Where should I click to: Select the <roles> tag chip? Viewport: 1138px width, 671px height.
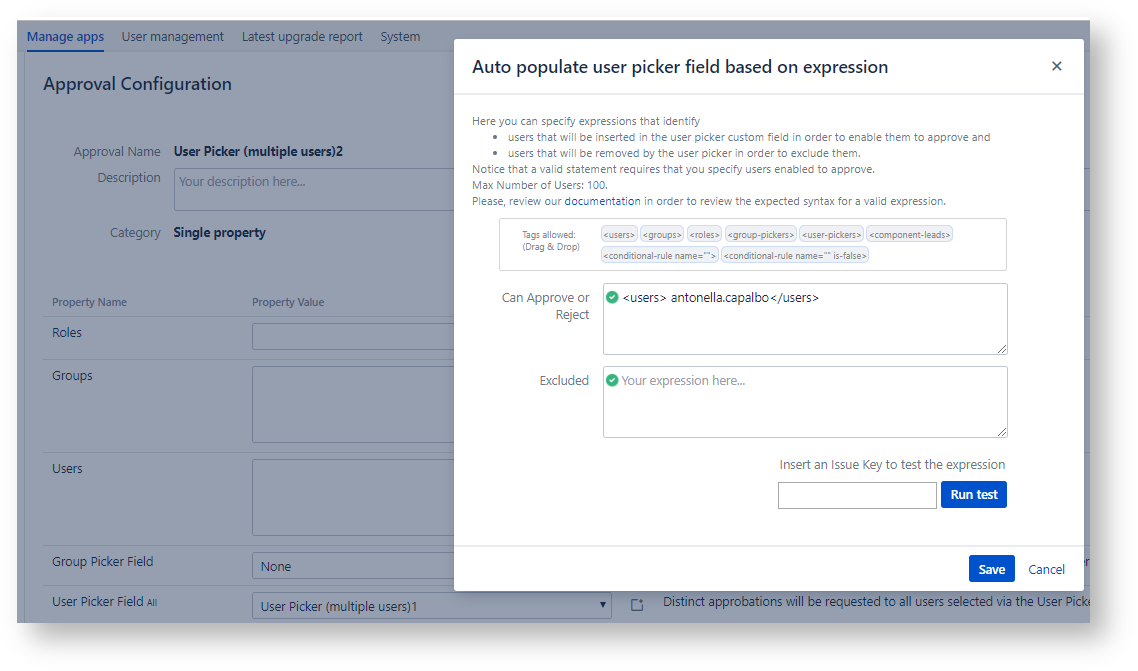(704, 235)
